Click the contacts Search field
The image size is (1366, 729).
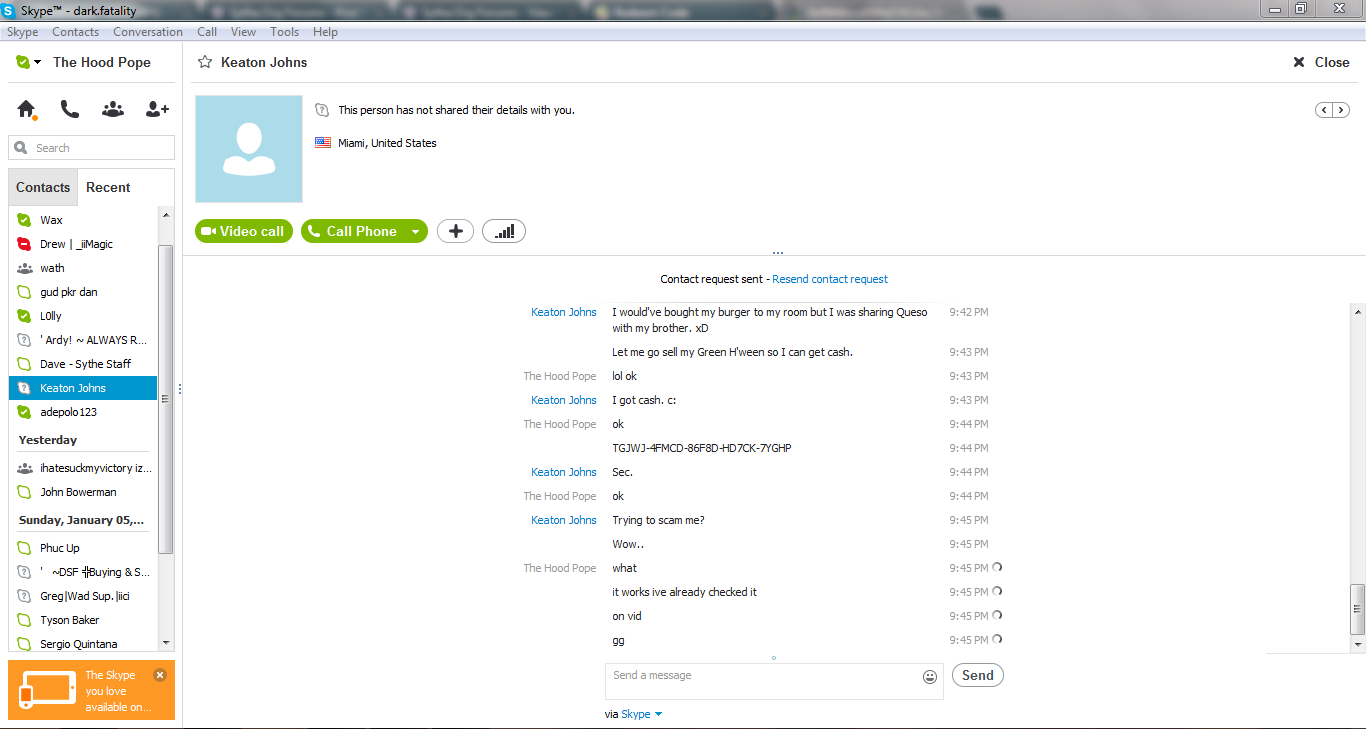pos(91,148)
